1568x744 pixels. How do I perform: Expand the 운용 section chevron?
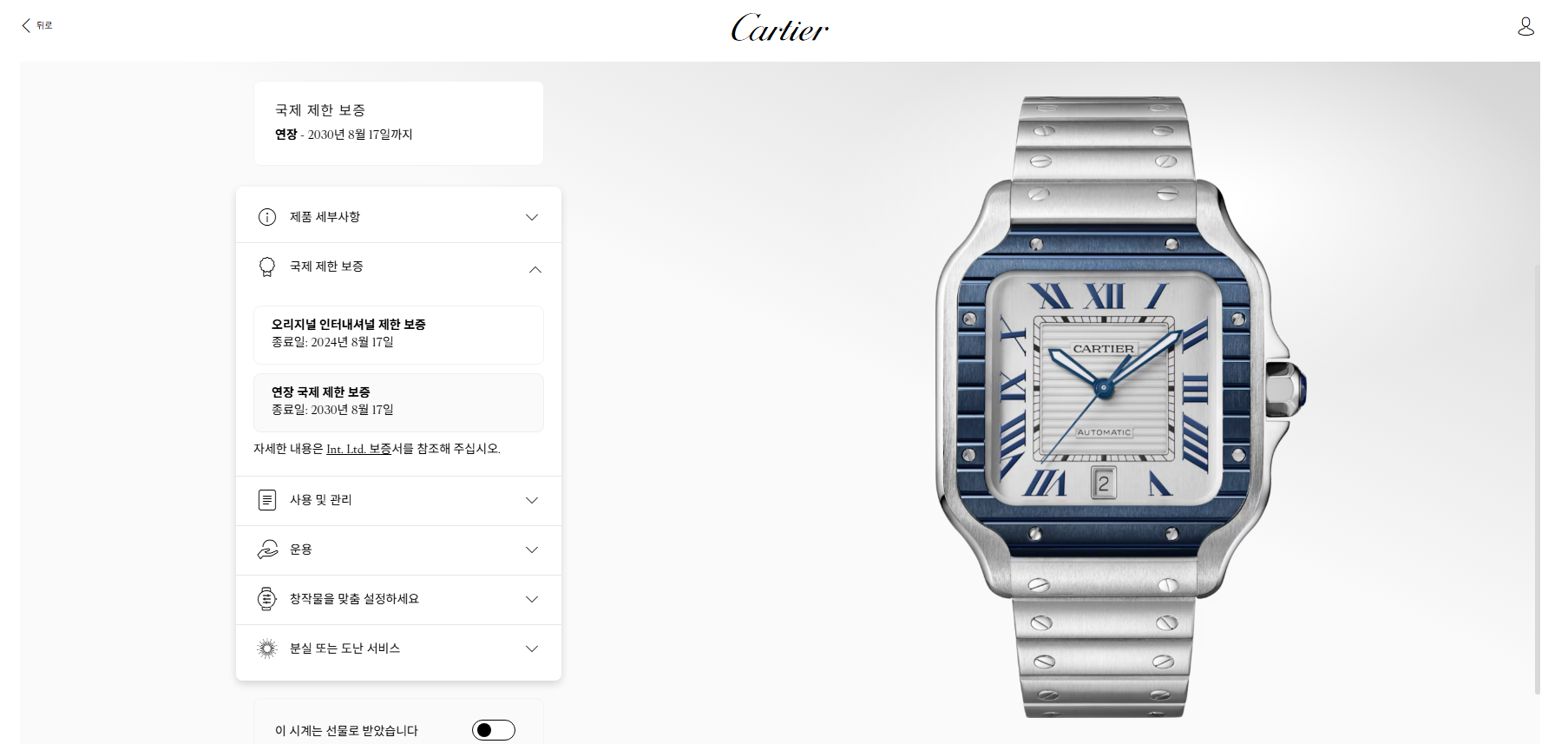pyautogui.click(x=532, y=550)
